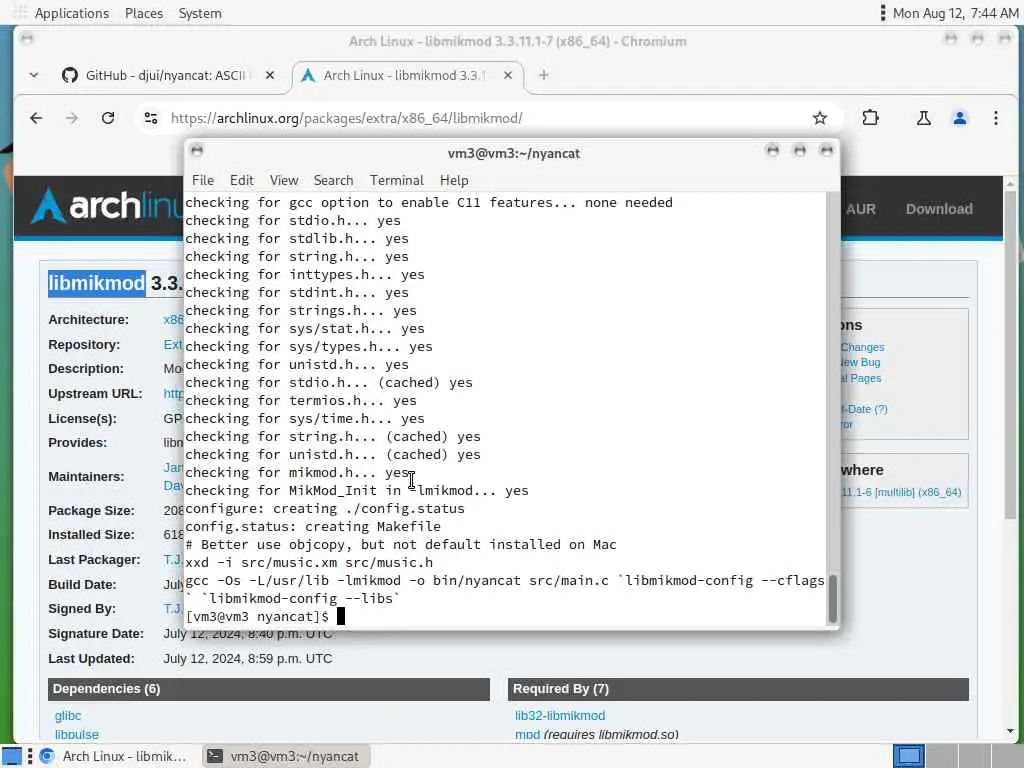Open the terminal Search menu

(x=333, y=180)
